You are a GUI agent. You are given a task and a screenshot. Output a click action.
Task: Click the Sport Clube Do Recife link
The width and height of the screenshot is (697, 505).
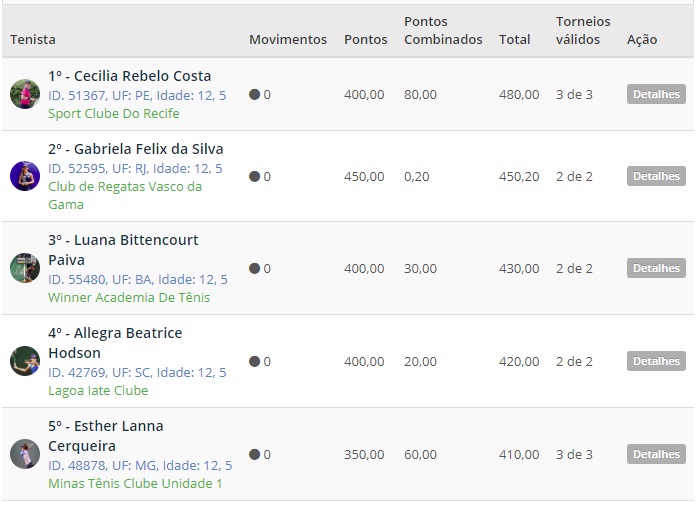tap(114, 114)
